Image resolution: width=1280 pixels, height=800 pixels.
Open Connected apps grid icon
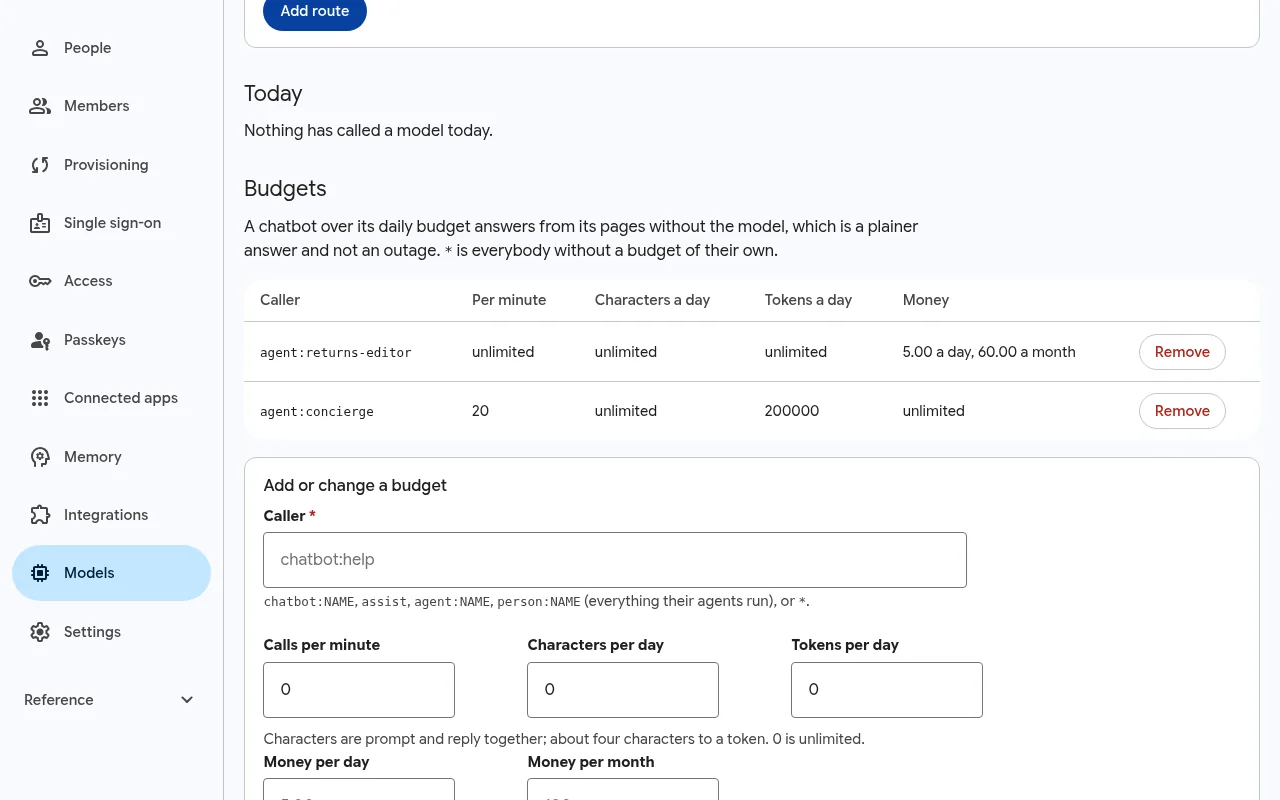pos(40,398)
